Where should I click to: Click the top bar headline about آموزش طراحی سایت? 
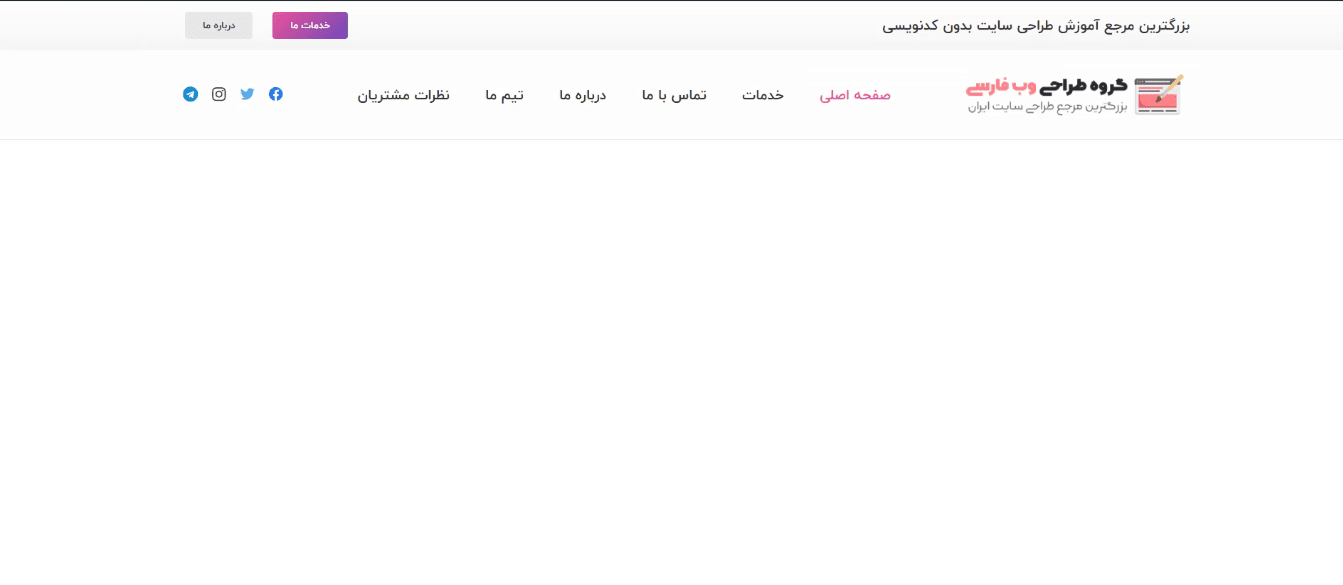1035,25
